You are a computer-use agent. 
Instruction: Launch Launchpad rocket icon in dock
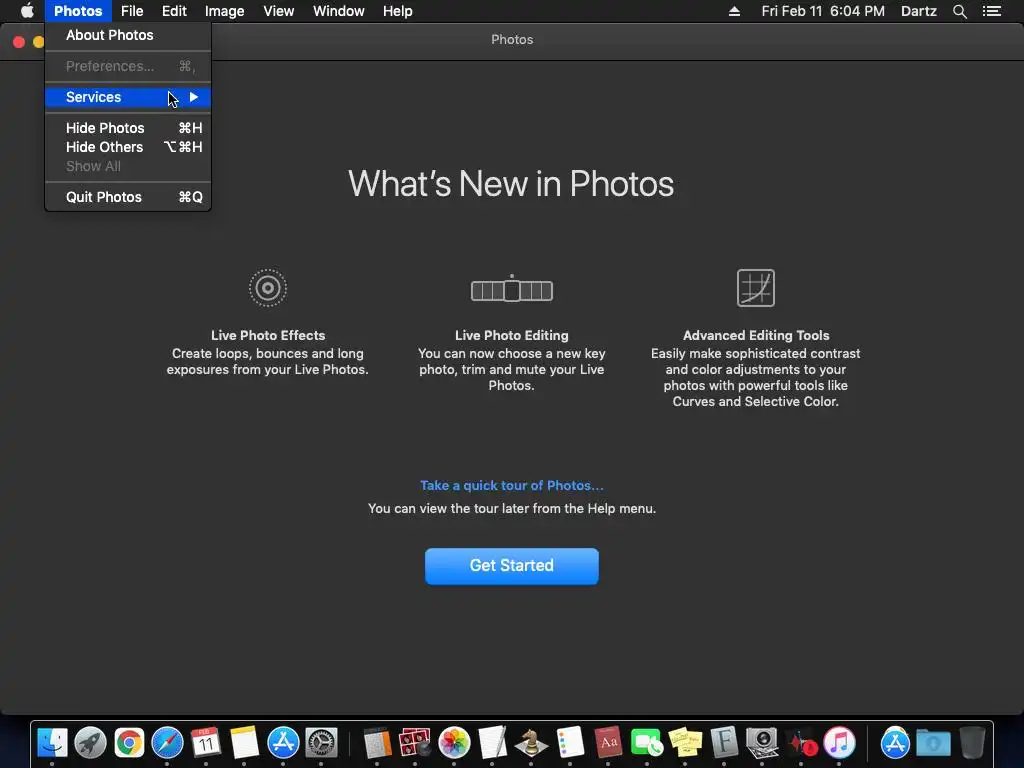[x=90, y=743]
